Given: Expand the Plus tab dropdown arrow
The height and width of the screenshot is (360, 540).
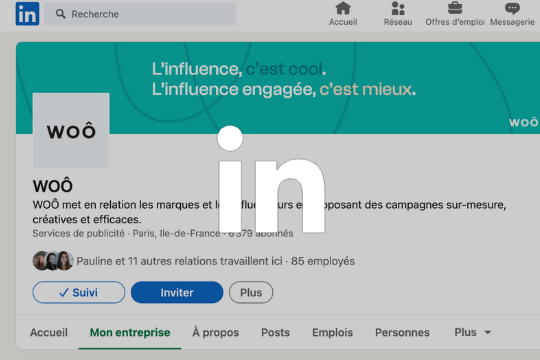Looking at the screenshot, I should coord(488,332).
